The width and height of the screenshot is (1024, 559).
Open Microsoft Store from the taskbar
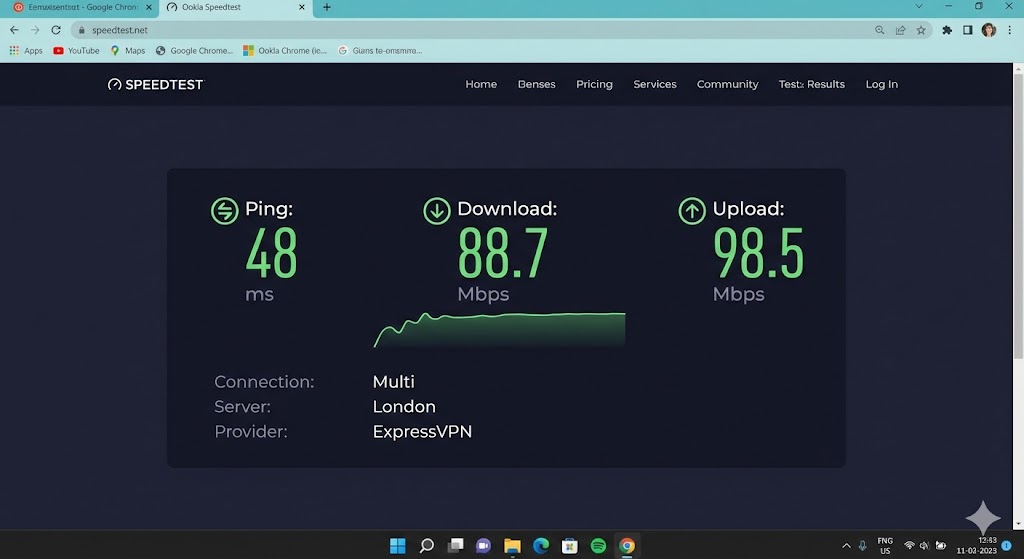tap(569, 545)
